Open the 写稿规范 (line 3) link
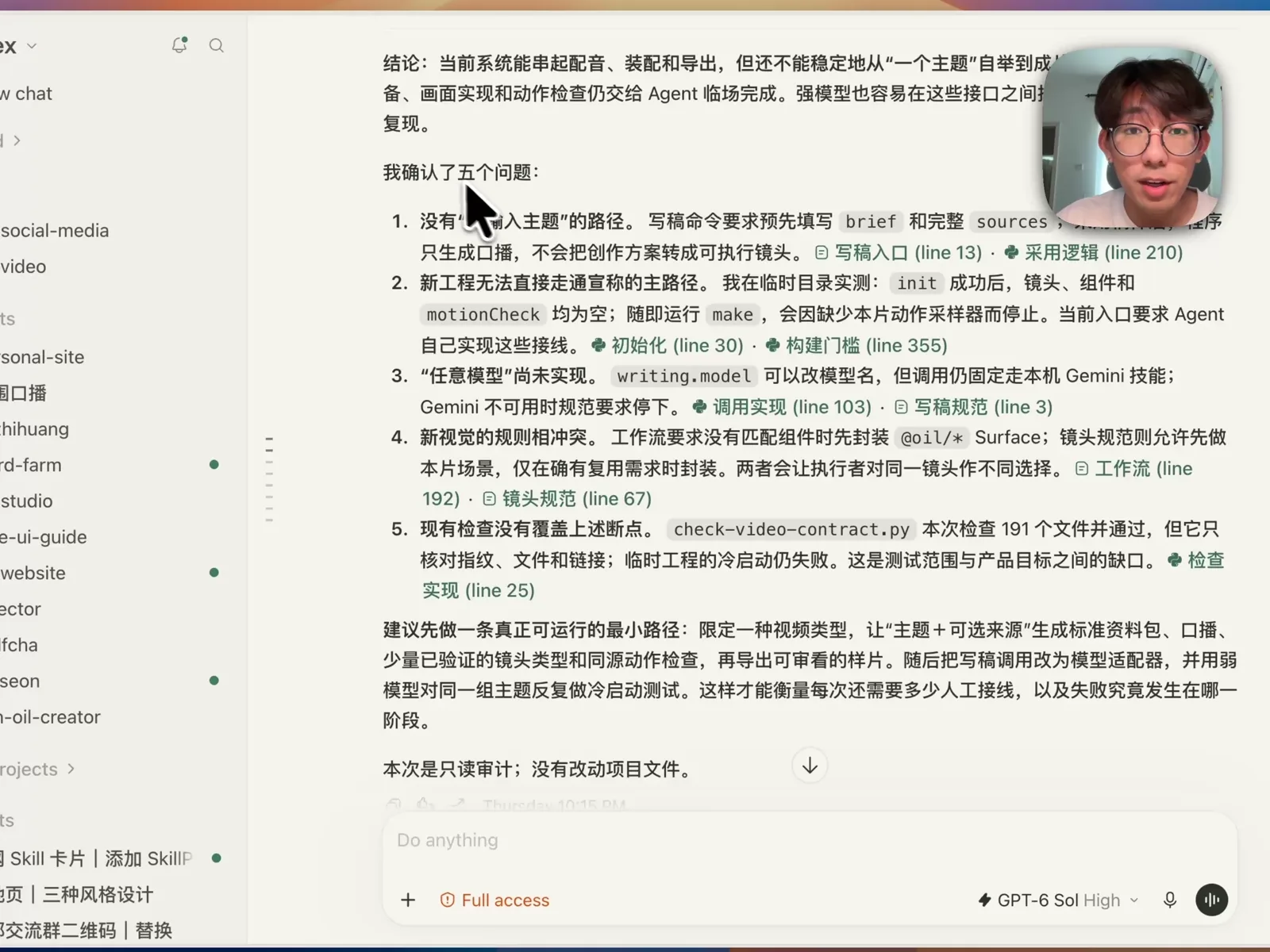Screen dimensions: 1270x952 point(973,406)
